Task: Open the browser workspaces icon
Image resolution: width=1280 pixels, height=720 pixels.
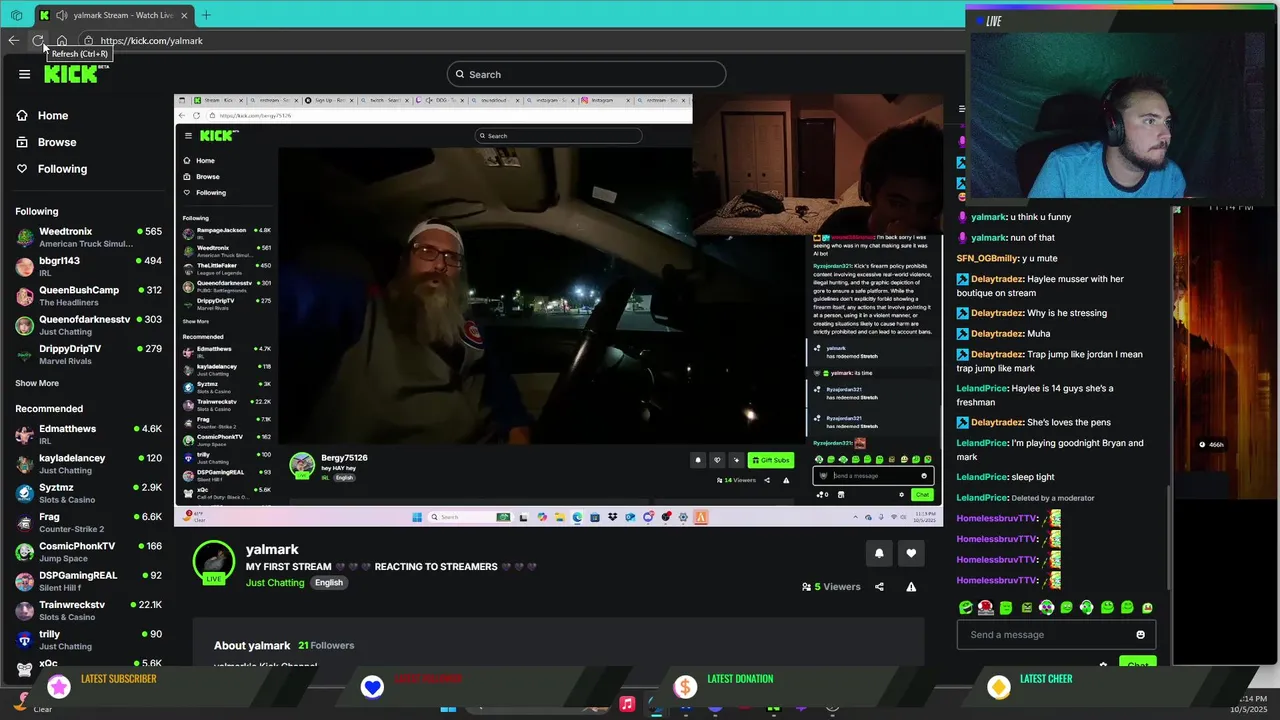Action: (x=16, y=15)
